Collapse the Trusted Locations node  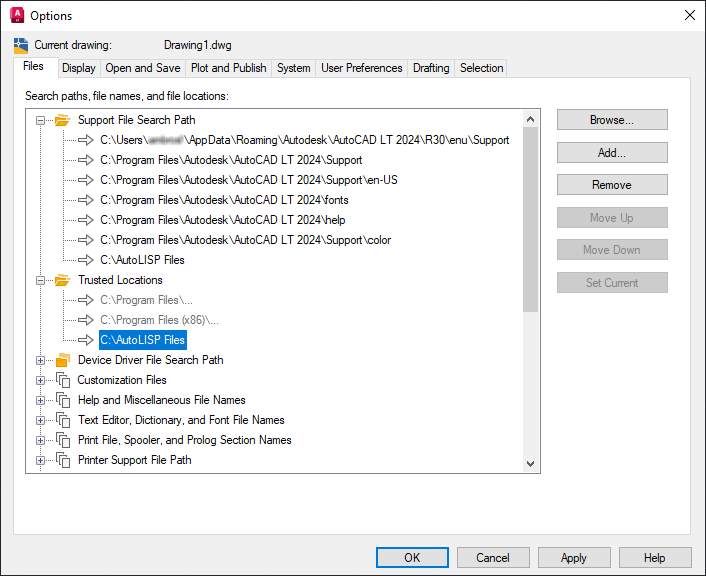pos(41,280)
